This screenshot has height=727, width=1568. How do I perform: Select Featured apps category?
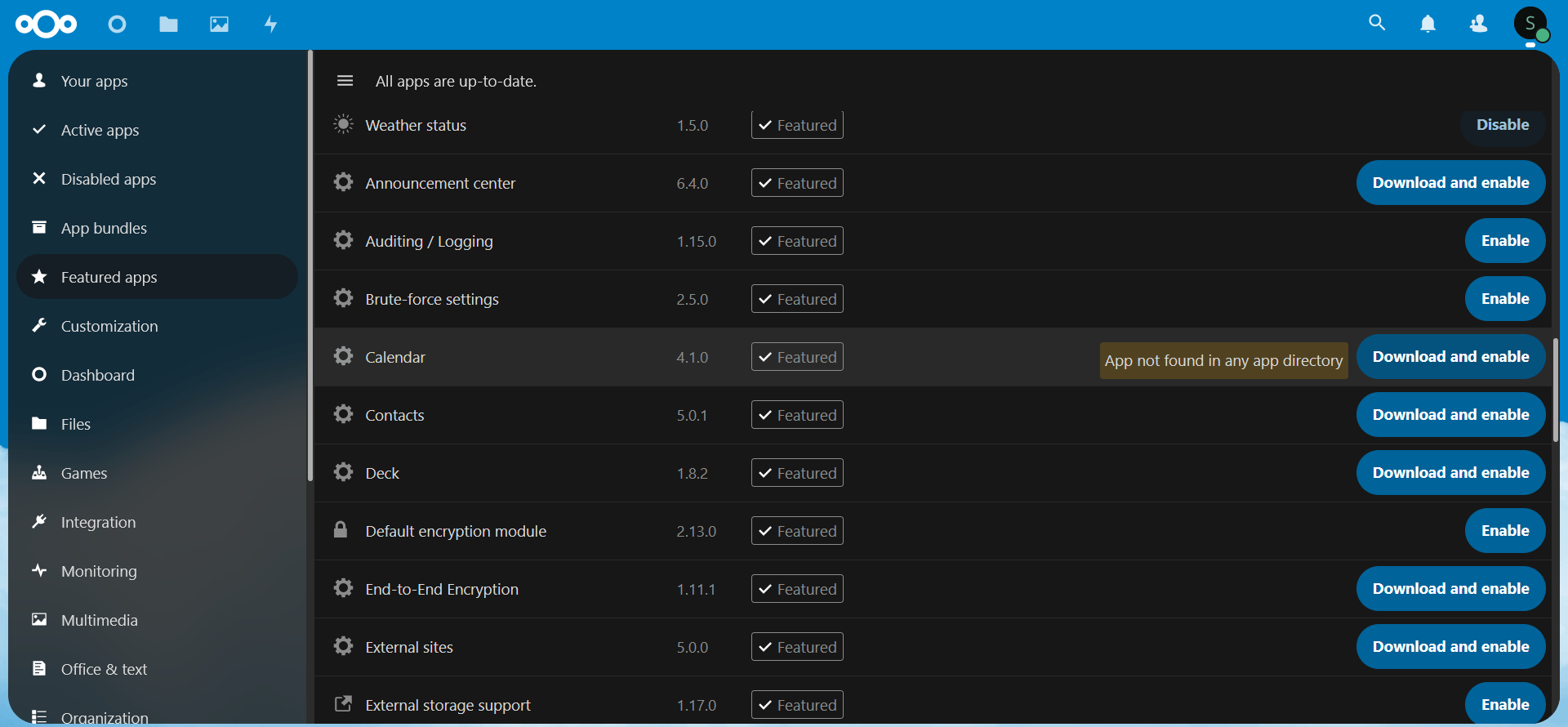point(157,277)
